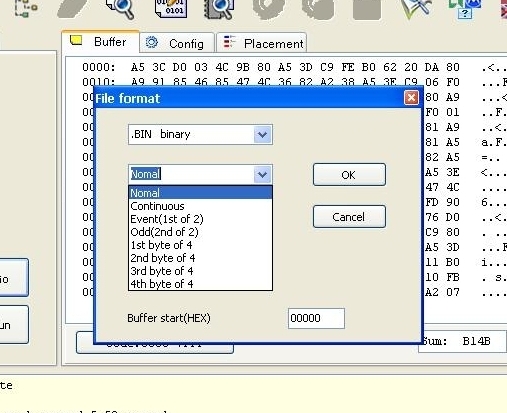Image resolution: width=507 pixels, height=413 pixels.
Task: Click the yellow Buffer tab icon
Action: point(76,40)
